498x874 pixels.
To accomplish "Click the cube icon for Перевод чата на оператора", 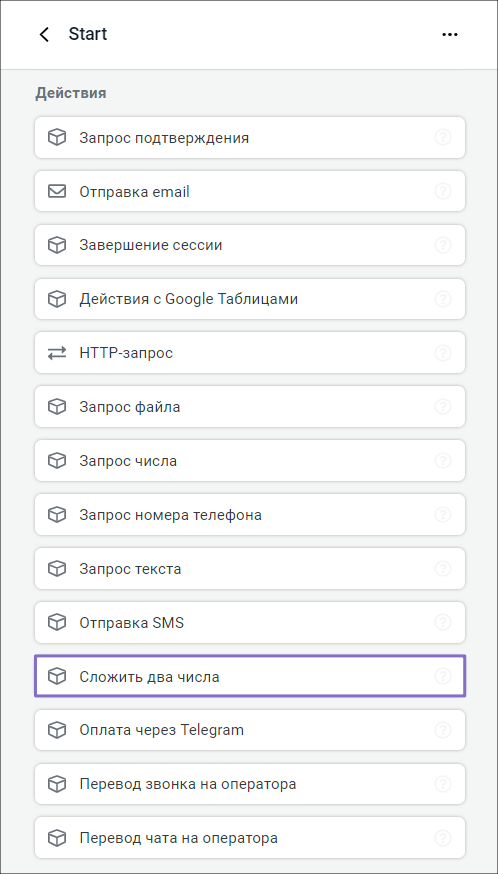I will [56, 838].
